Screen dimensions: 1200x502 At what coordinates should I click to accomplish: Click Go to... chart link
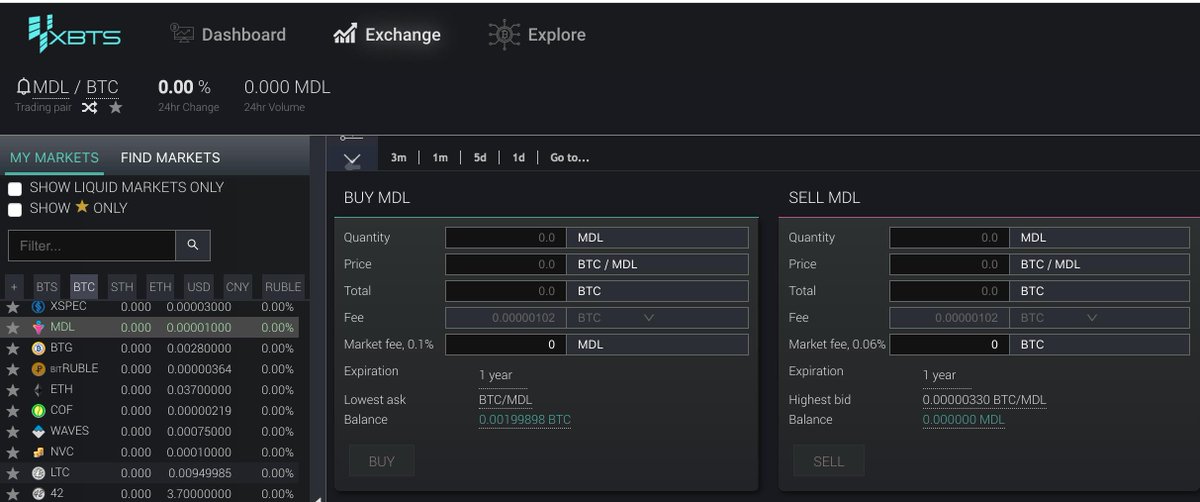569,158
